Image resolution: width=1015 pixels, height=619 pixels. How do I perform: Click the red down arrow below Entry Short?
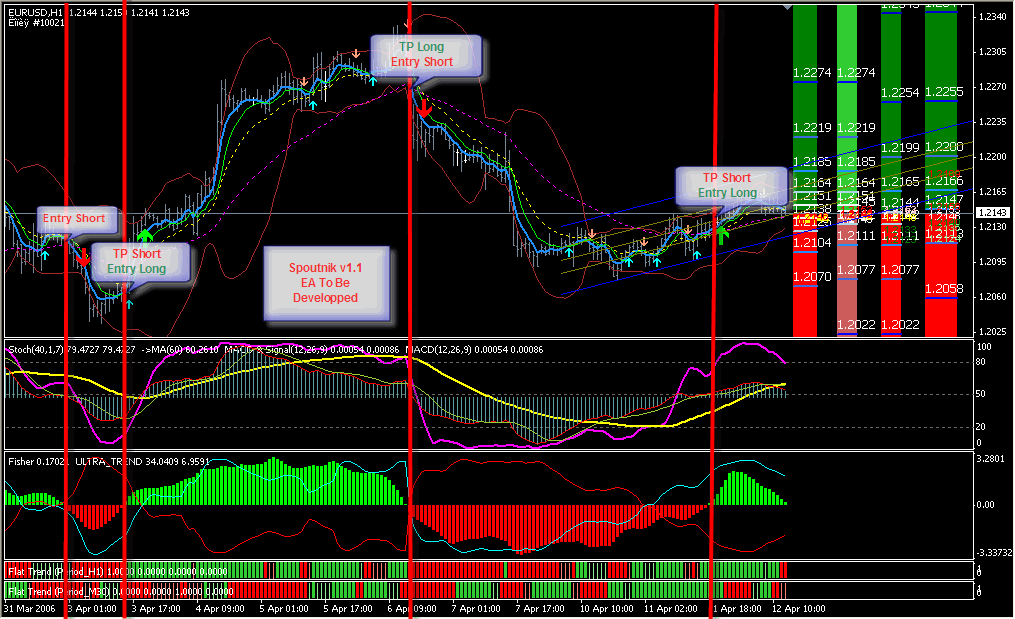pyautogui.click(x=83, y=257)
